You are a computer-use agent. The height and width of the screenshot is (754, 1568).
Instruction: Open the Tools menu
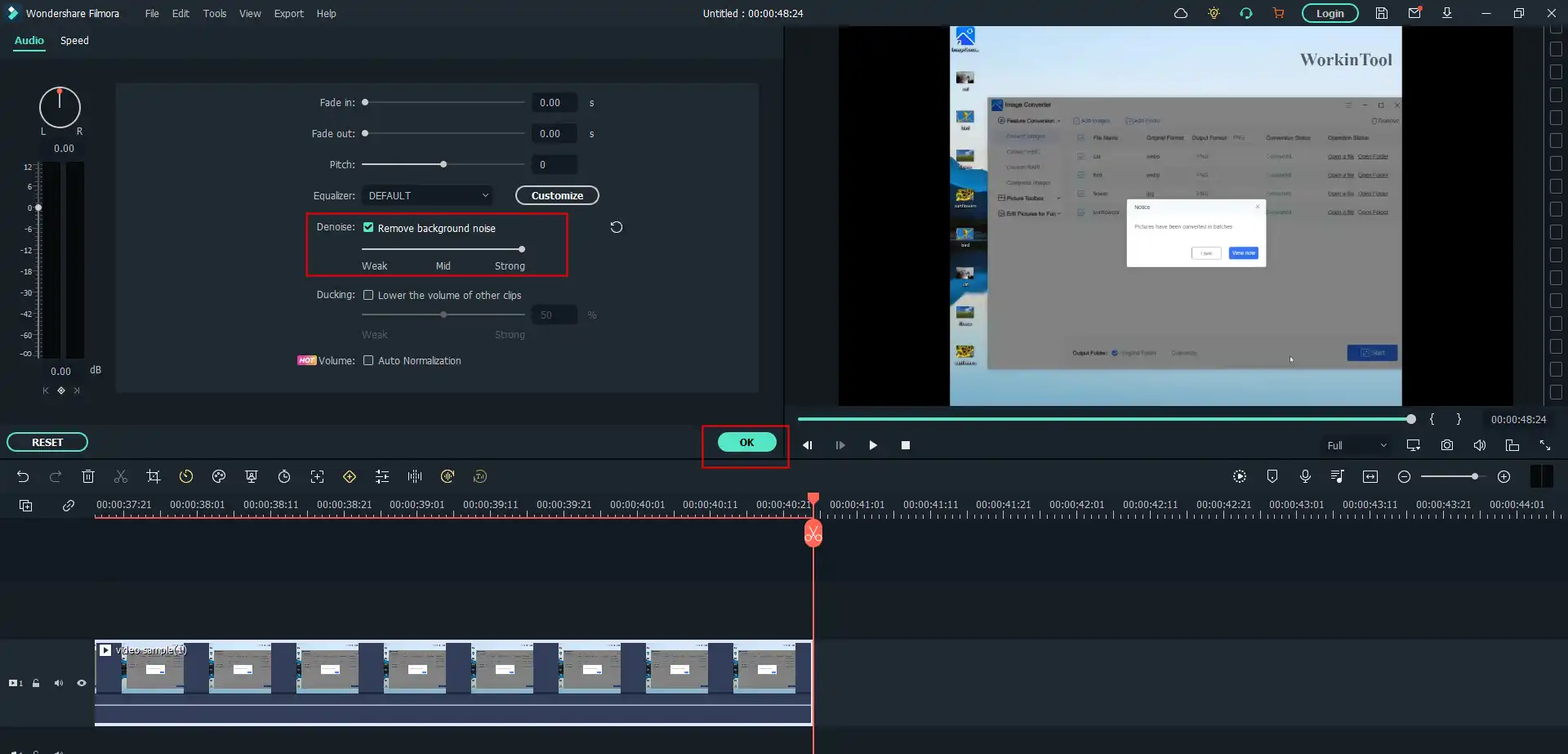(215, 13)
